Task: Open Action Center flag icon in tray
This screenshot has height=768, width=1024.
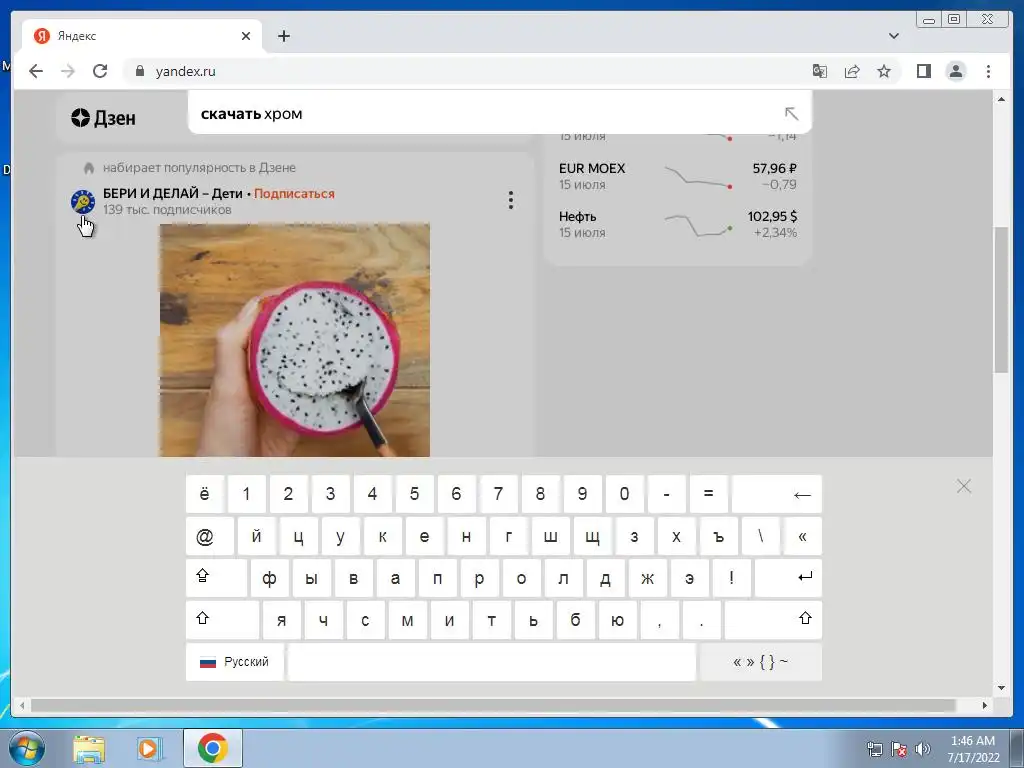Action: pyautogui.click(x=899, y=749)
